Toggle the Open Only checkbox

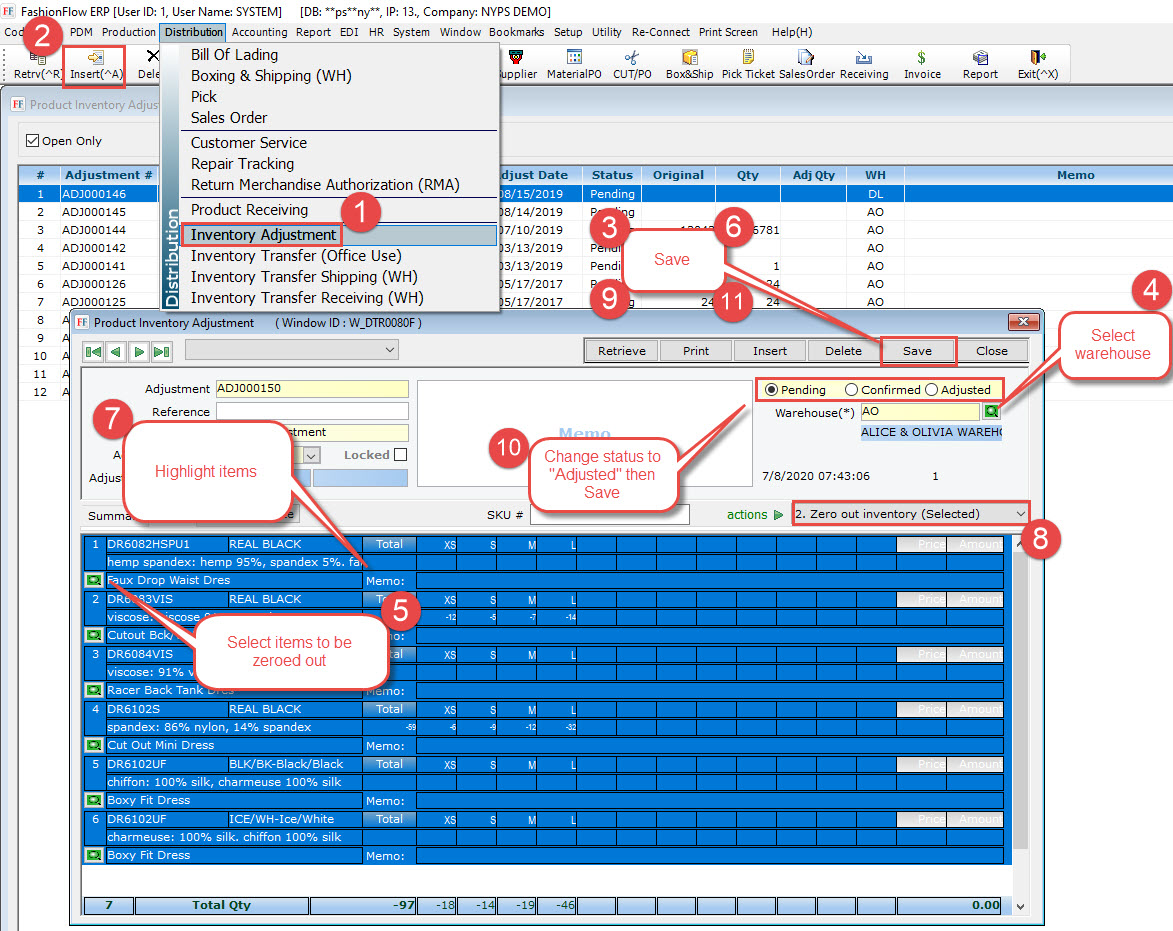coord(33,141)
